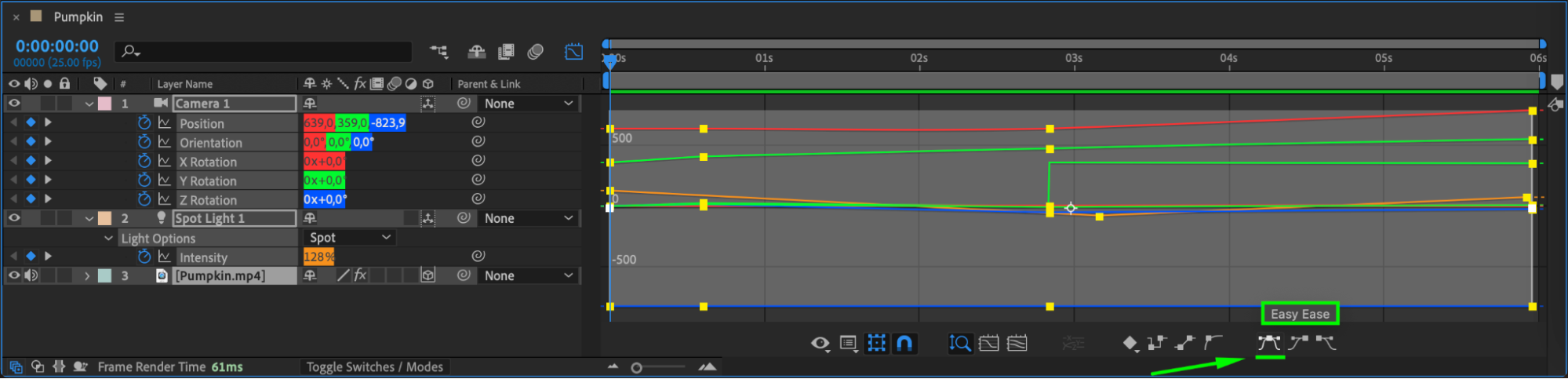The height and width of the screenshot is (379, 1568).
Task: Include Z Rotation in graph editor set
Action: [x=164, y=199]
